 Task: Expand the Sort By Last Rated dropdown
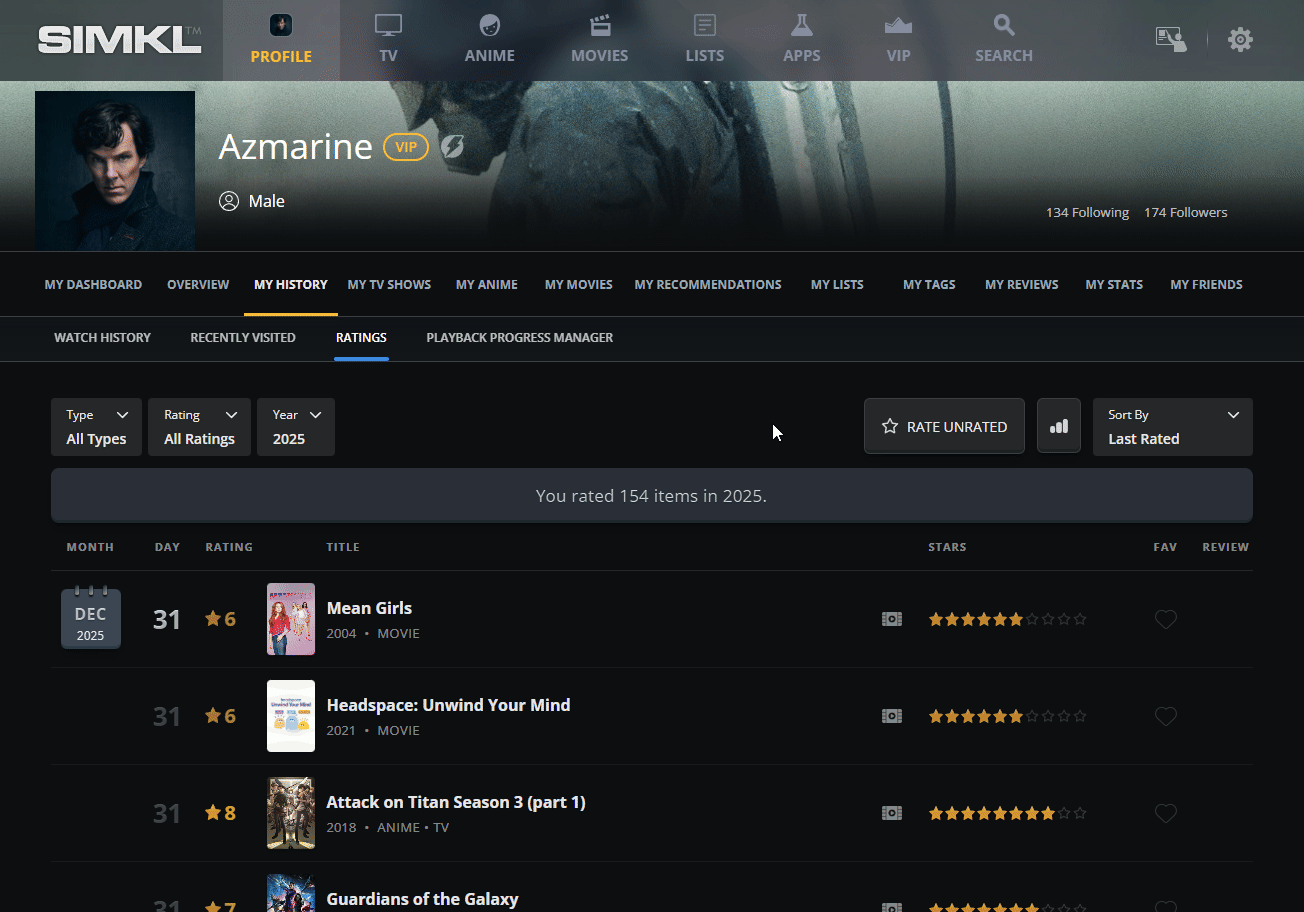1172,427
